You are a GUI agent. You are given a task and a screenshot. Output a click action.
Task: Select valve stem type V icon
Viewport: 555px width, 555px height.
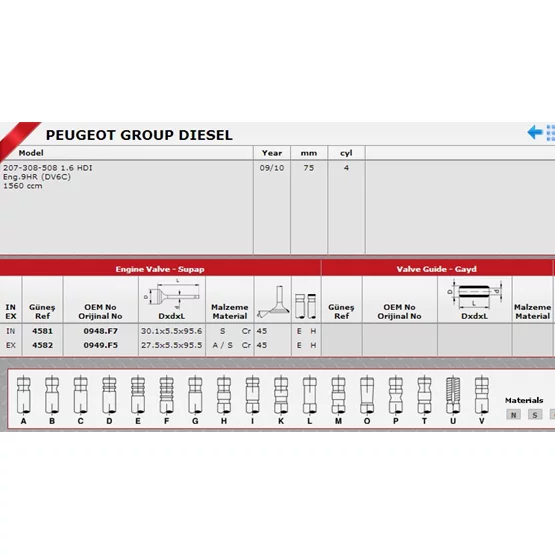click(x=482, y=395)
